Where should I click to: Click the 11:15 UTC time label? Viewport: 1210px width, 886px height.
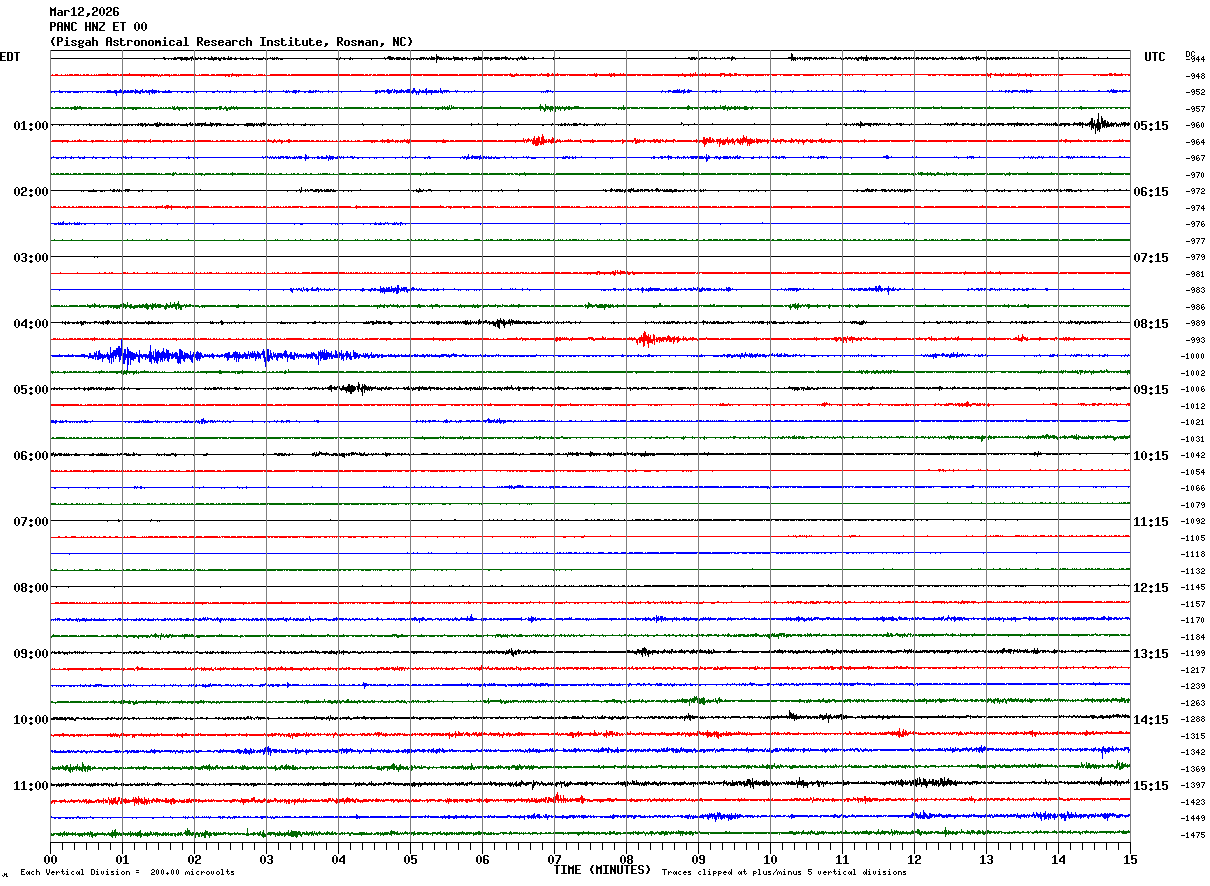click(1152, 522)
